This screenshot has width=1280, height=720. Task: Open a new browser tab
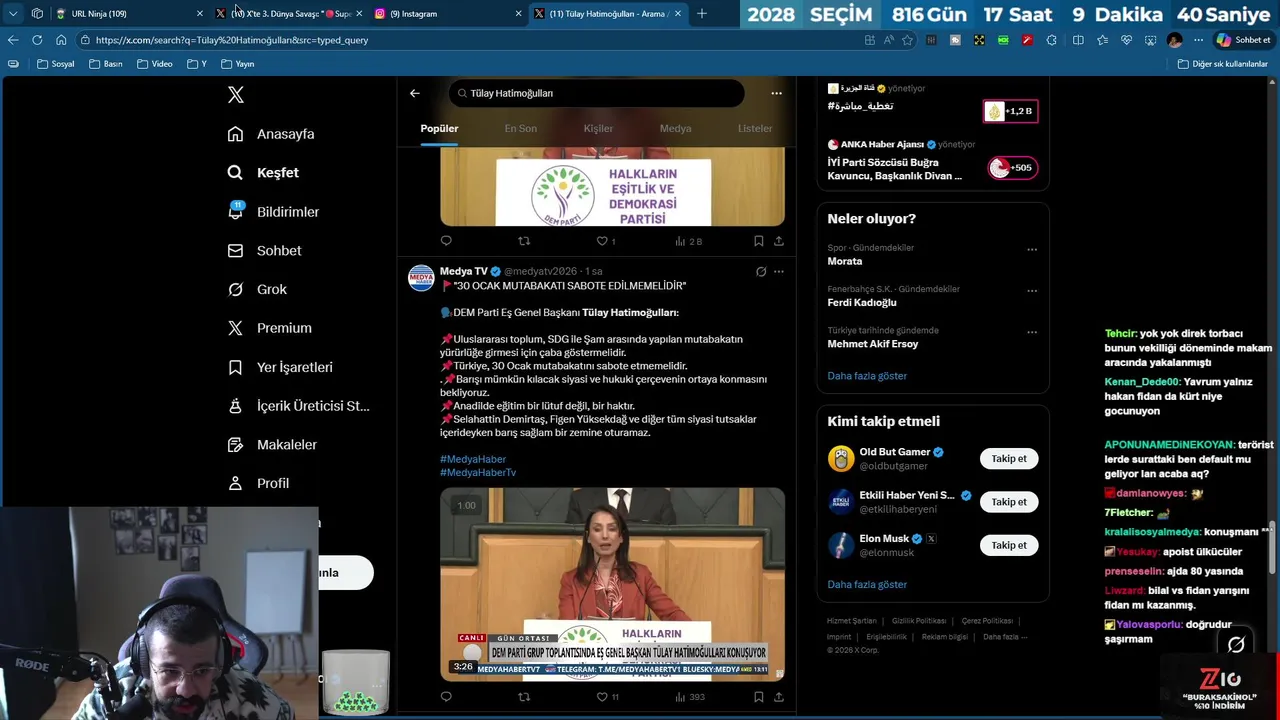point(701,13)
